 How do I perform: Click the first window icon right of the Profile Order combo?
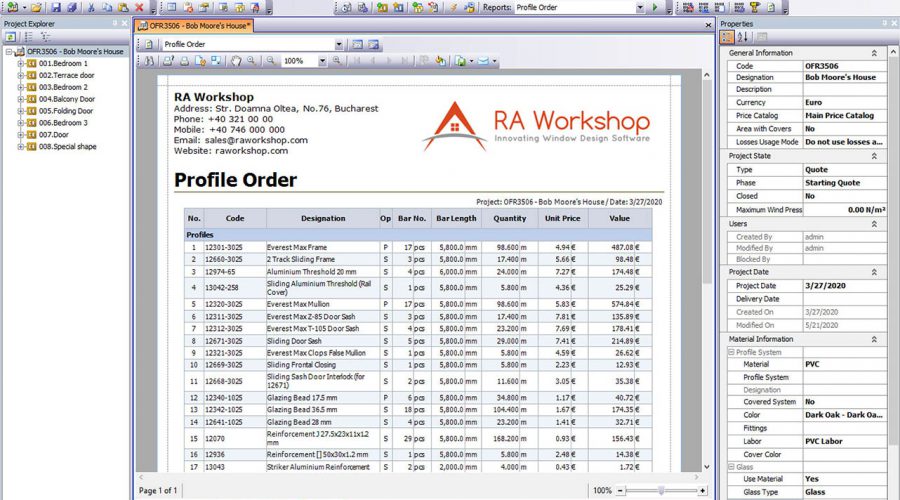coord(357,44)
